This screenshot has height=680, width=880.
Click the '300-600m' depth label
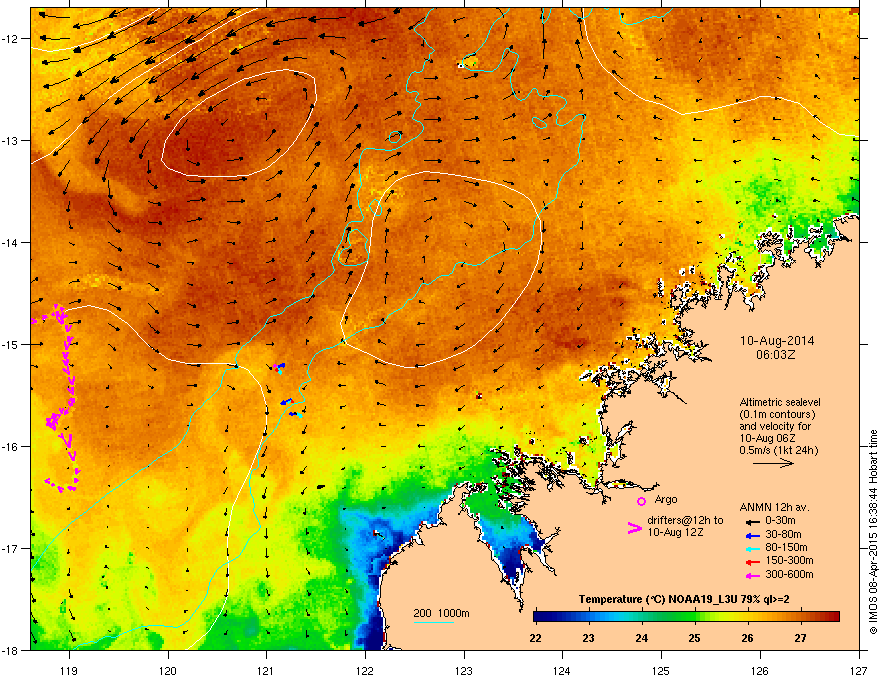pos(789,574)
